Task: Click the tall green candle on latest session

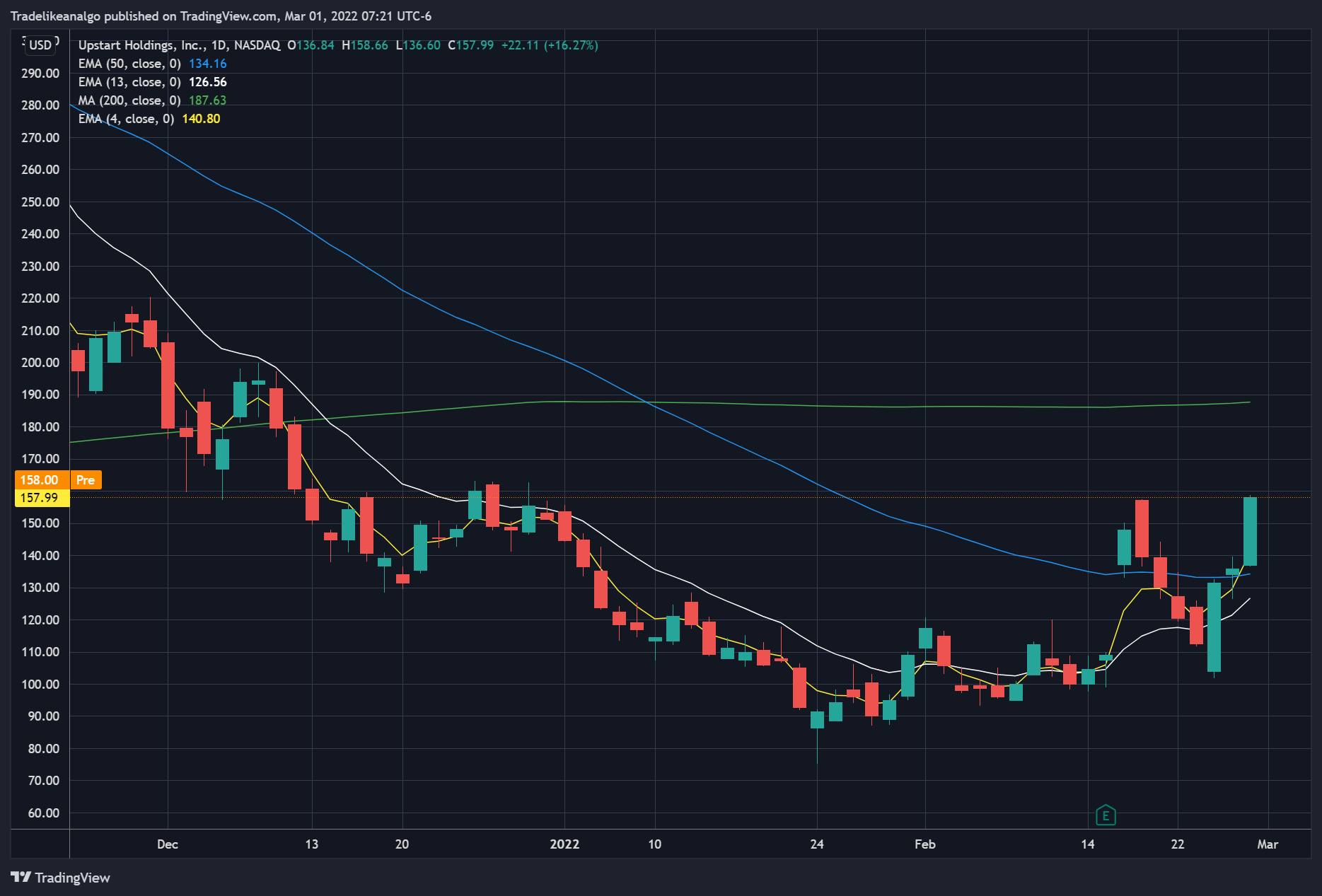Action: coord(1250,531)
